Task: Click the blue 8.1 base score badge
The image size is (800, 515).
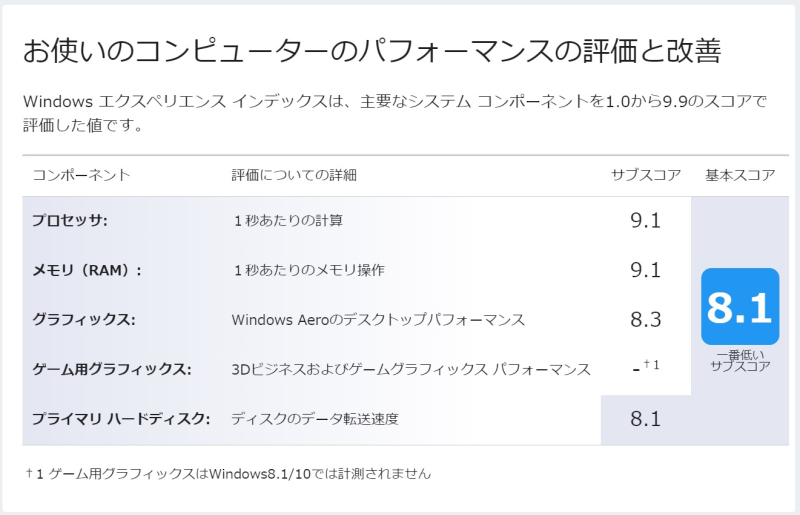Action: (740, 306)
